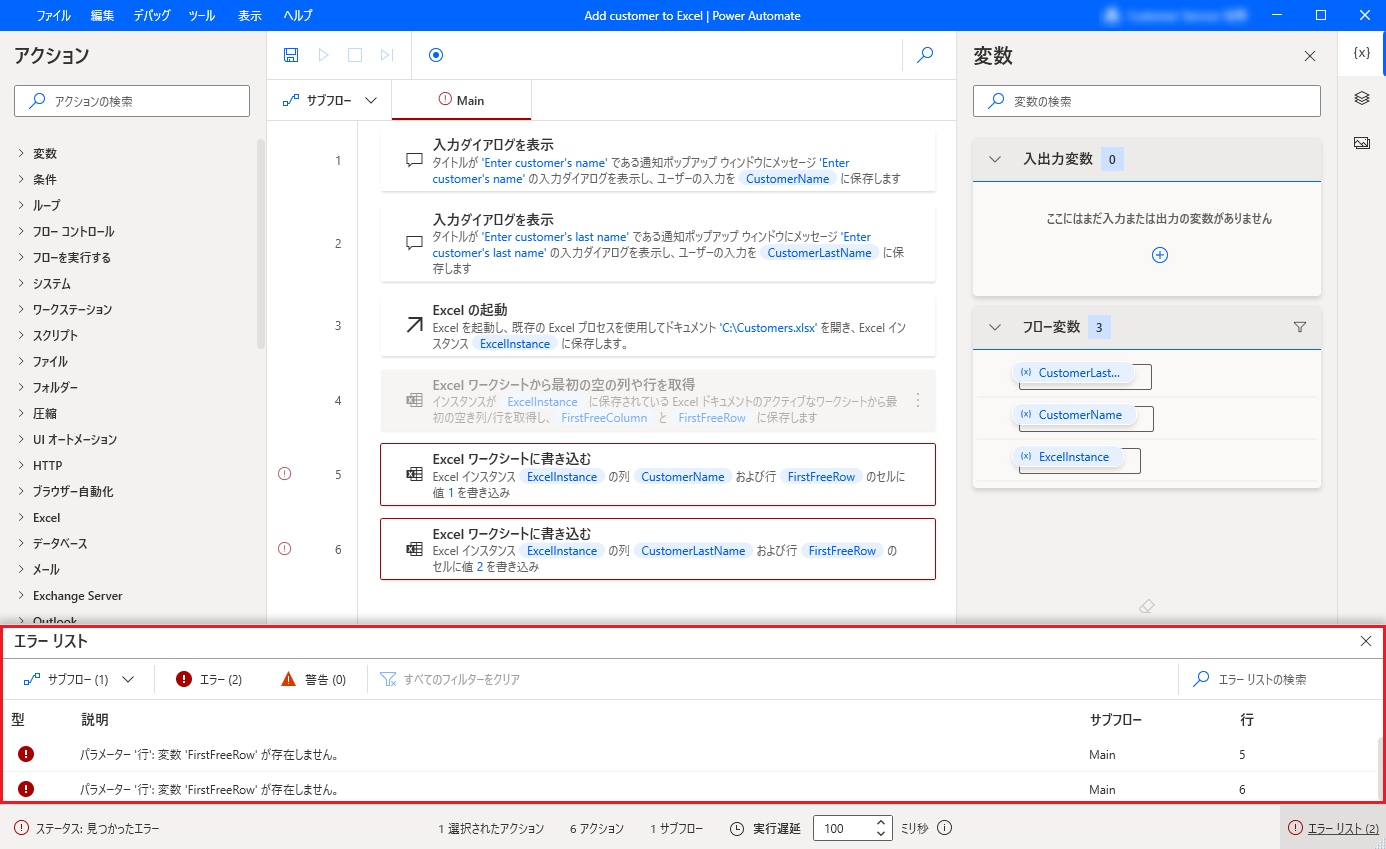Click the error icon in first error row
Viewport: 1386px width, 849px height.
(x=26, y=754)
